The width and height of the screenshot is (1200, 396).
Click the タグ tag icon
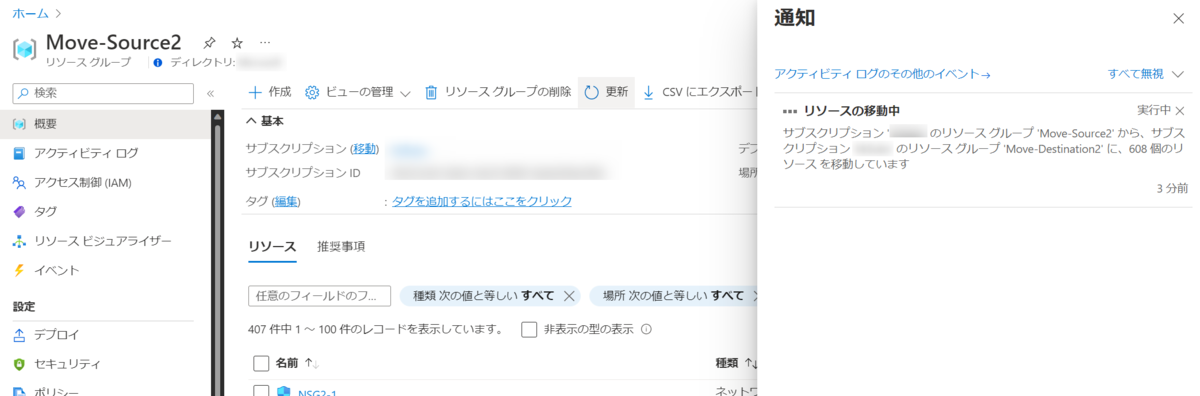tap(19, 212)
